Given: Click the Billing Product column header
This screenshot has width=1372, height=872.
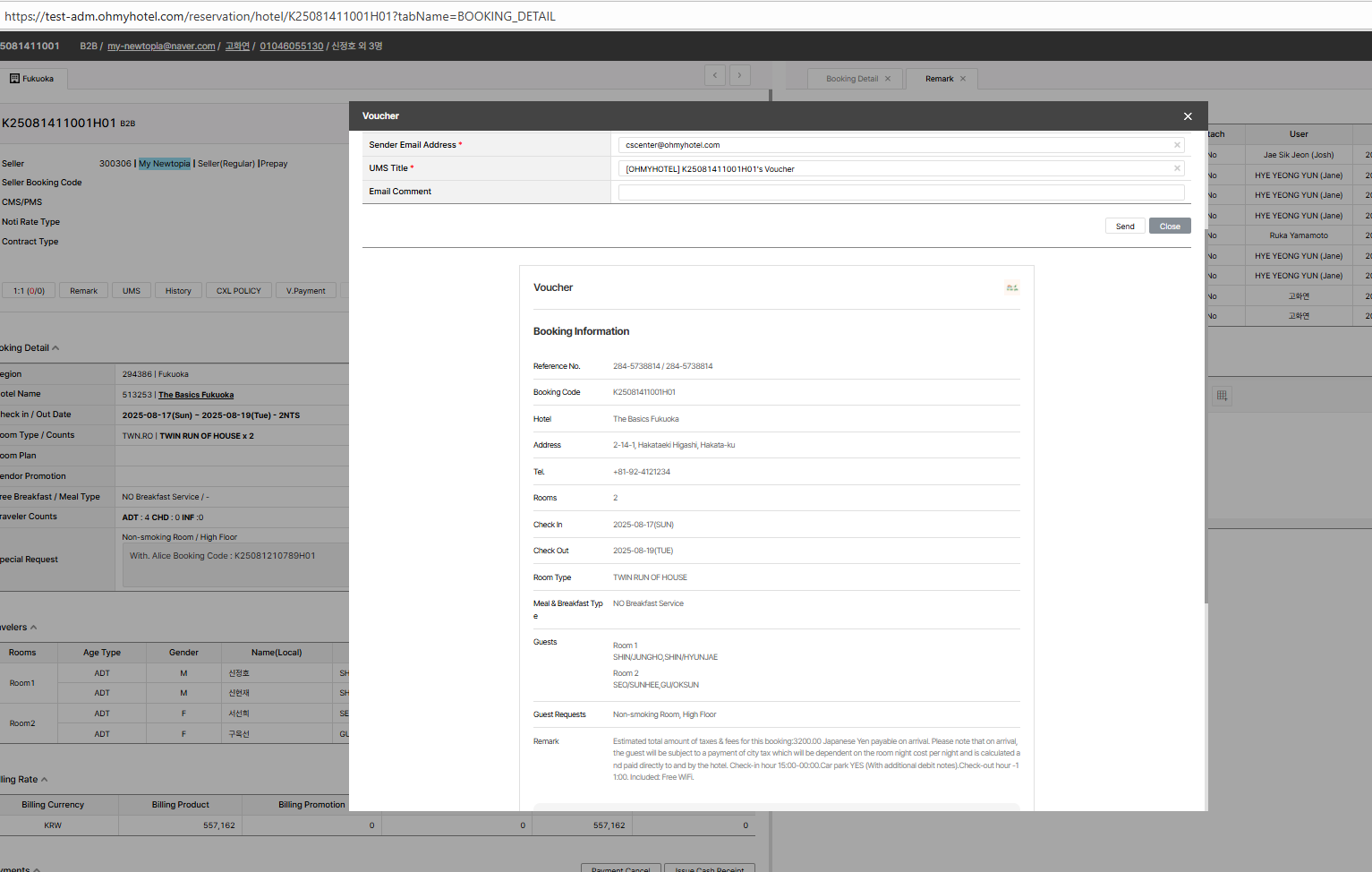Looking at the screenshot, I should [x=181, y=805].
